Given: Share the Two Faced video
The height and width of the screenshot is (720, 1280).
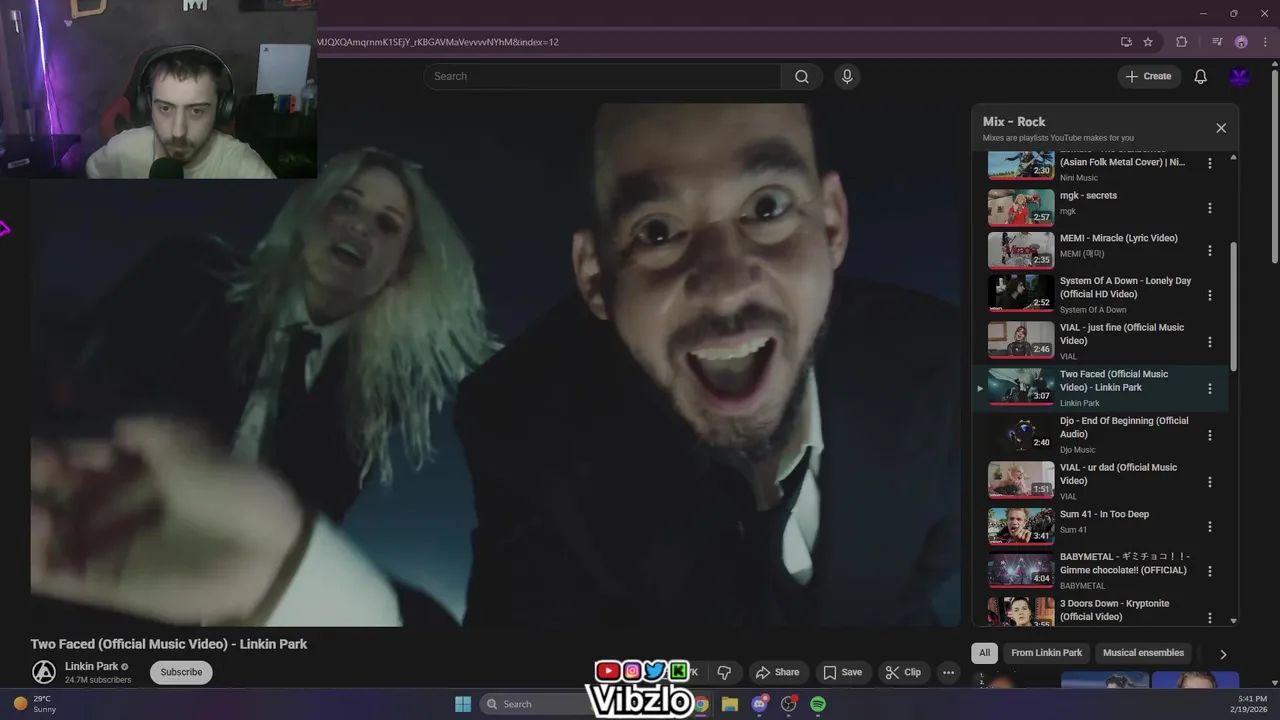Looking at the screenshot, I should point(777,672).
